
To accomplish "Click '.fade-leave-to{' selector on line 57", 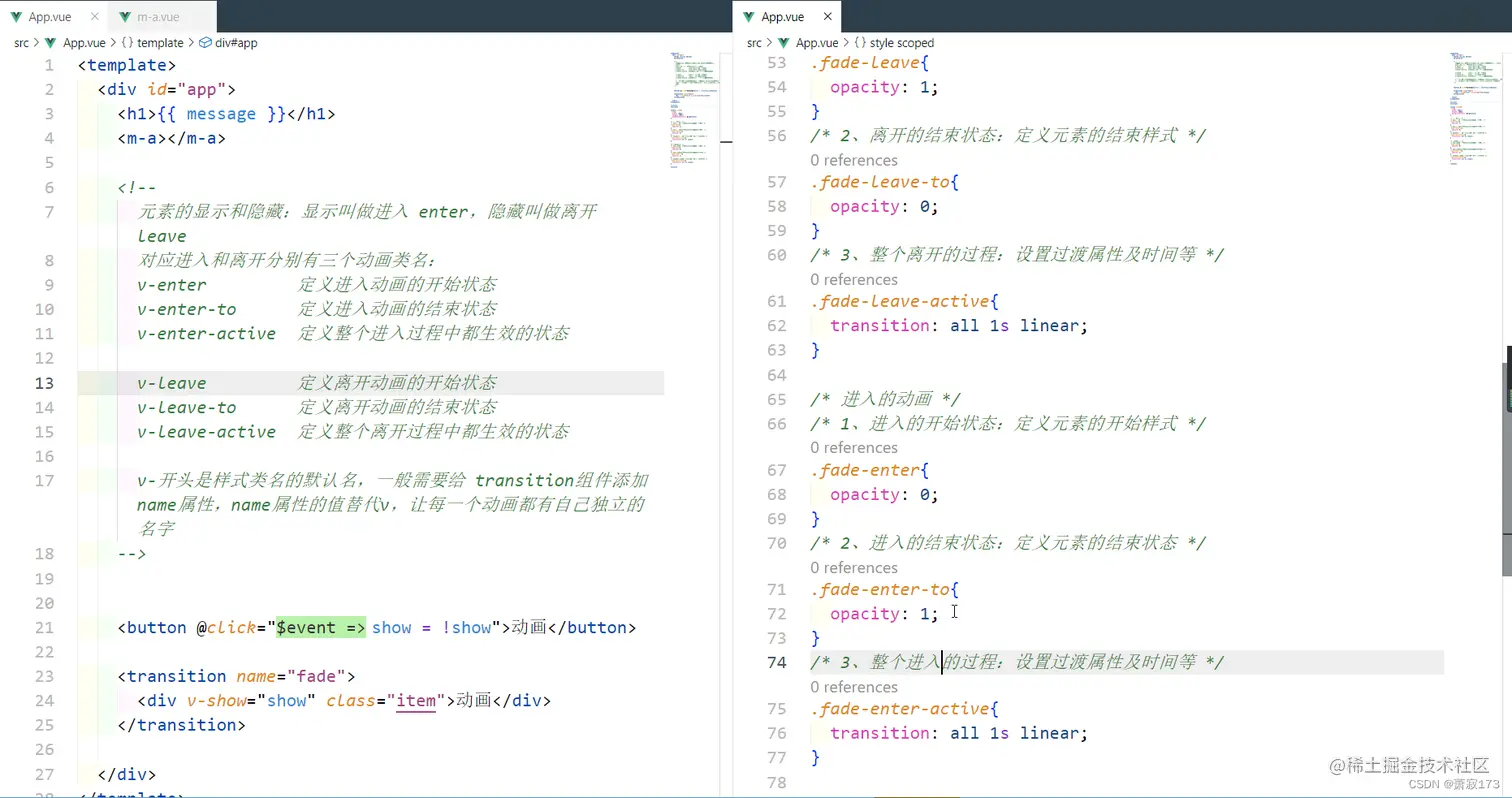I will coord(885,182).
